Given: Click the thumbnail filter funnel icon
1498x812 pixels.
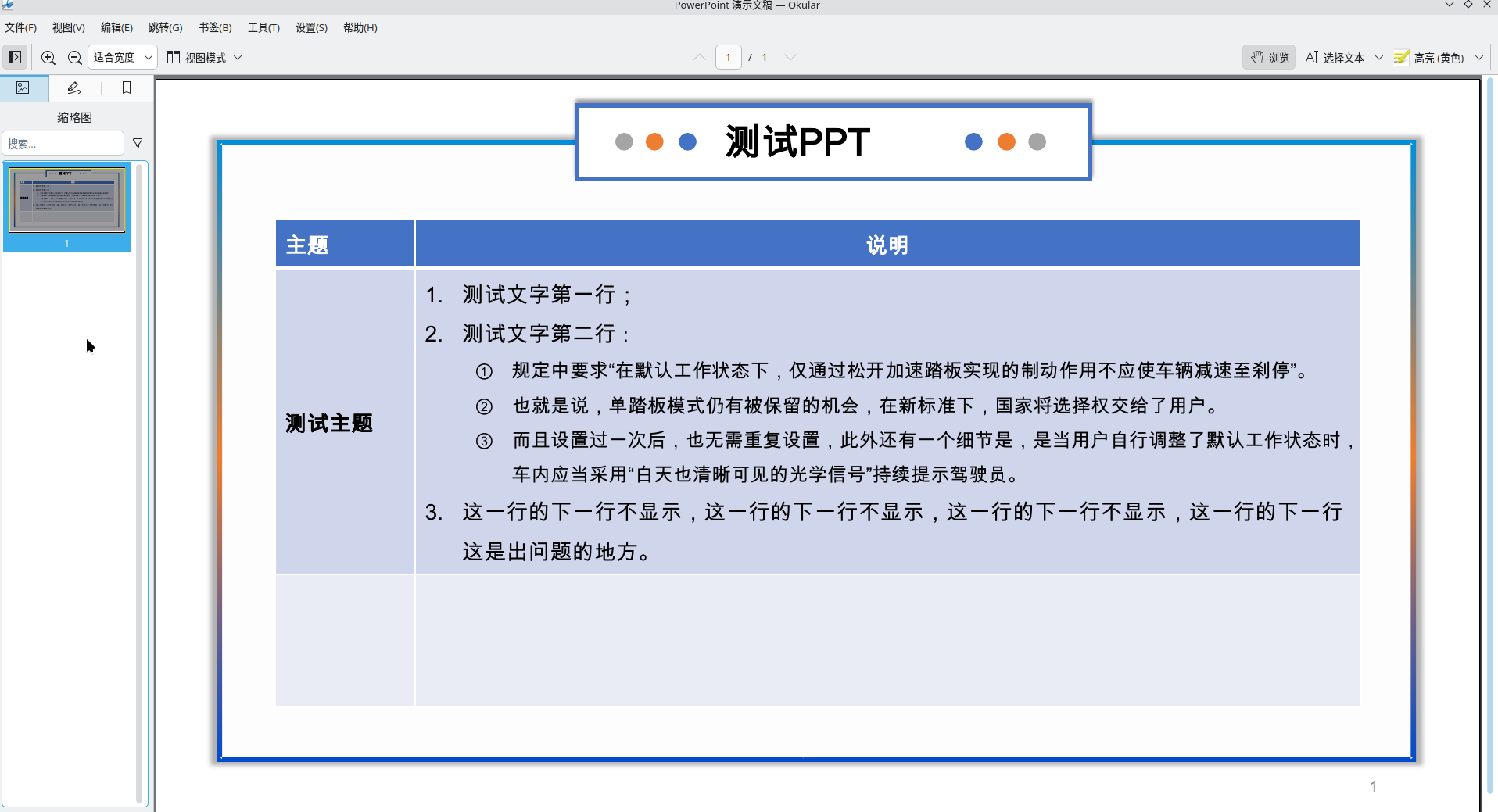Looking at the screenshot, I should (x=138, y=143).
